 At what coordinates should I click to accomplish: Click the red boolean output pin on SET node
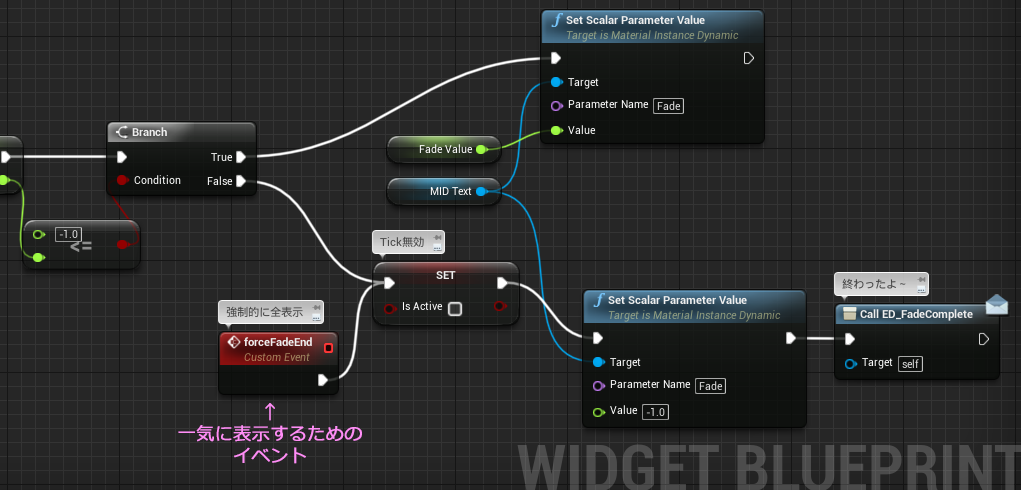[499, 306]
